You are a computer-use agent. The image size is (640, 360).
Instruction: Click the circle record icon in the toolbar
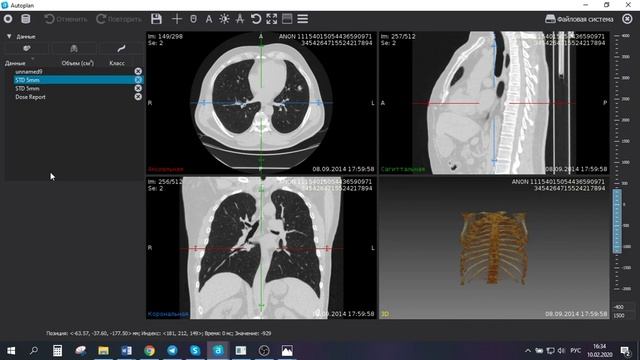pyautogui.click(x=8, y=19)
